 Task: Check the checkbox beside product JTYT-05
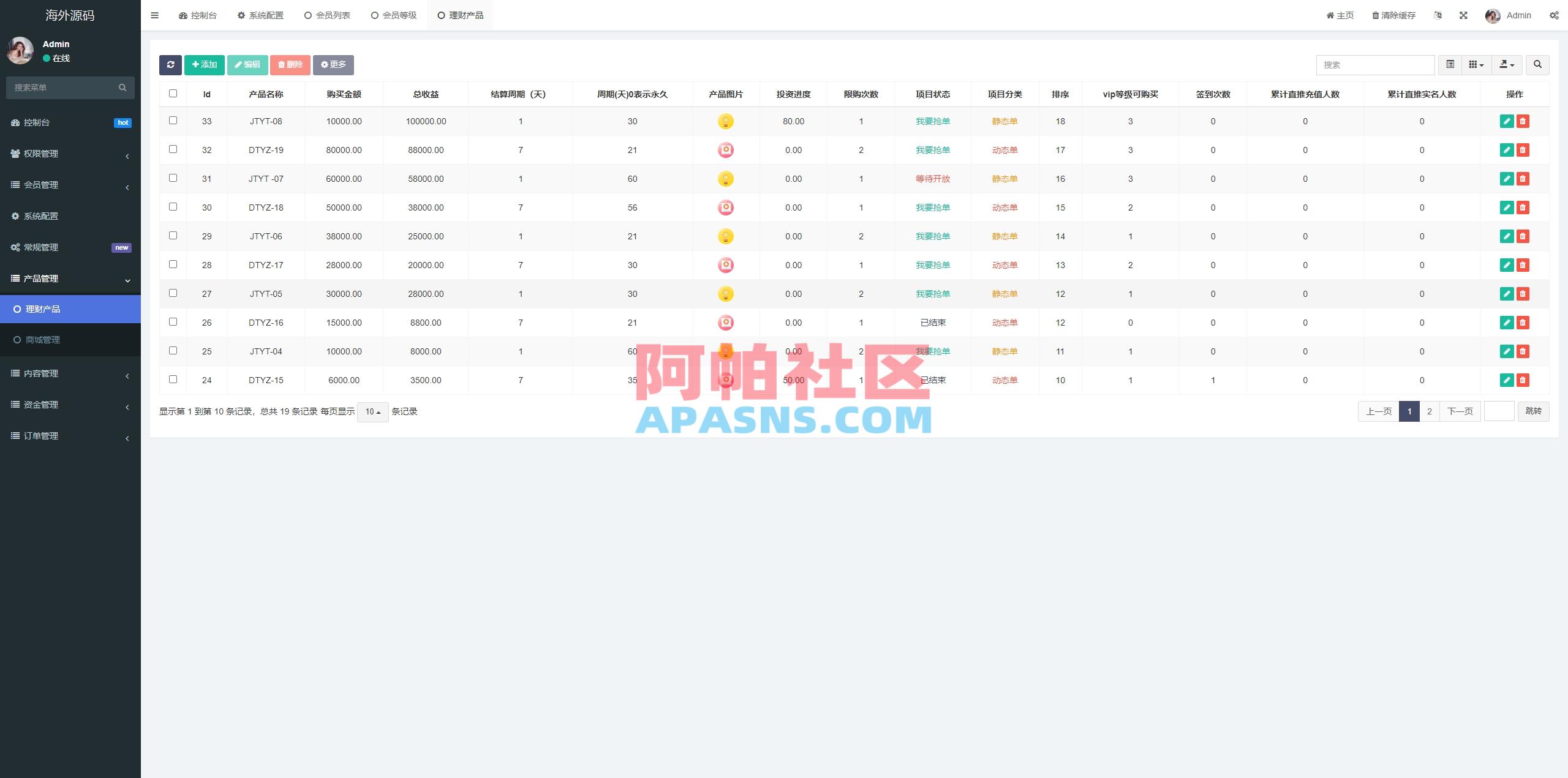(173, 294)
